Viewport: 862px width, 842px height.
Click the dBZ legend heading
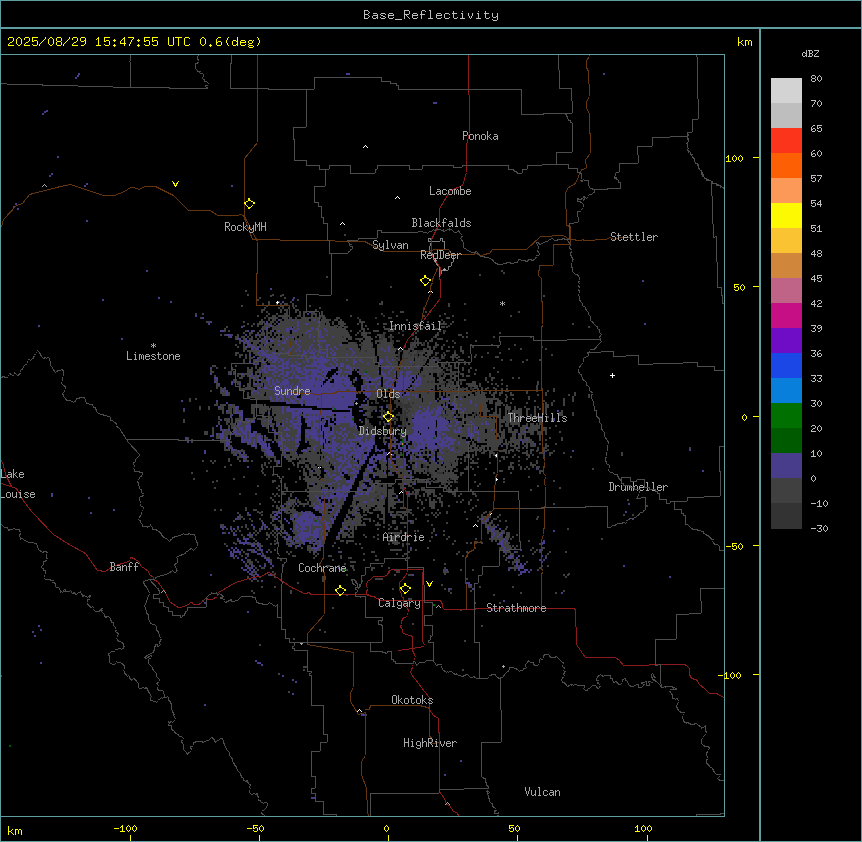point(810,54)
